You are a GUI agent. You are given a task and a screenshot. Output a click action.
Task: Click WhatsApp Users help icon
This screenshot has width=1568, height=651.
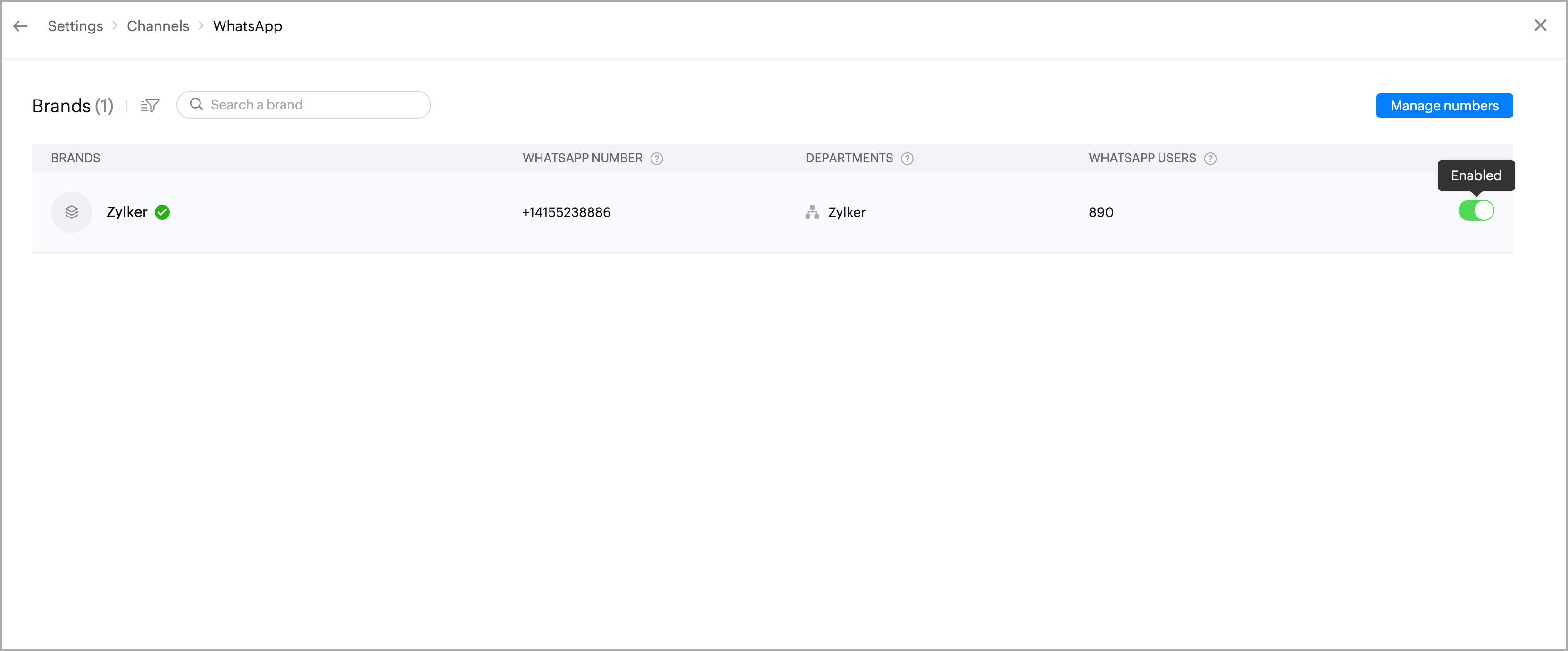(x=1210, y=159)
